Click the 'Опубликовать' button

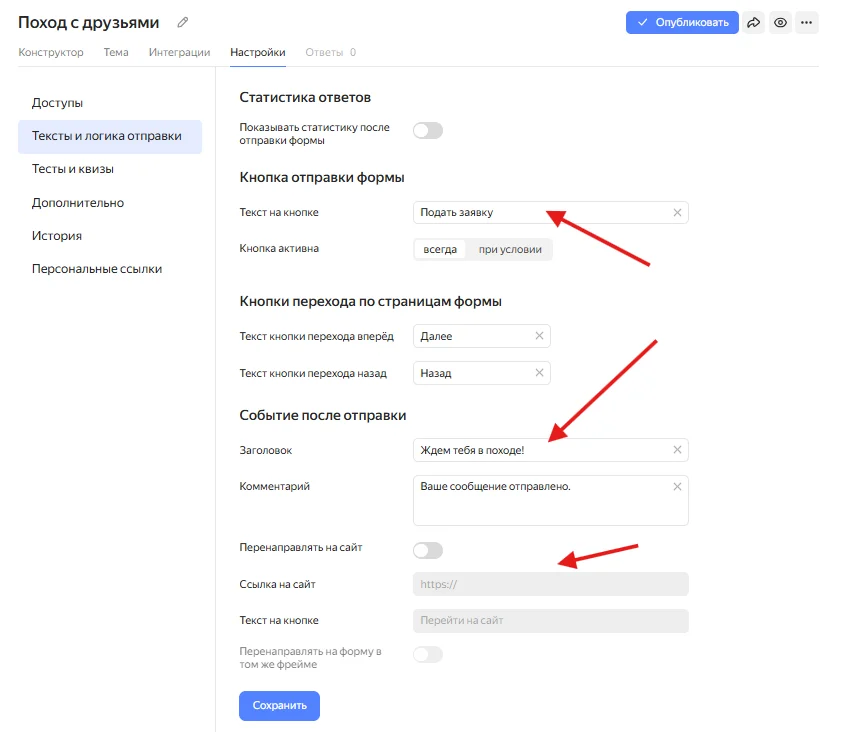tap(682, 22)
